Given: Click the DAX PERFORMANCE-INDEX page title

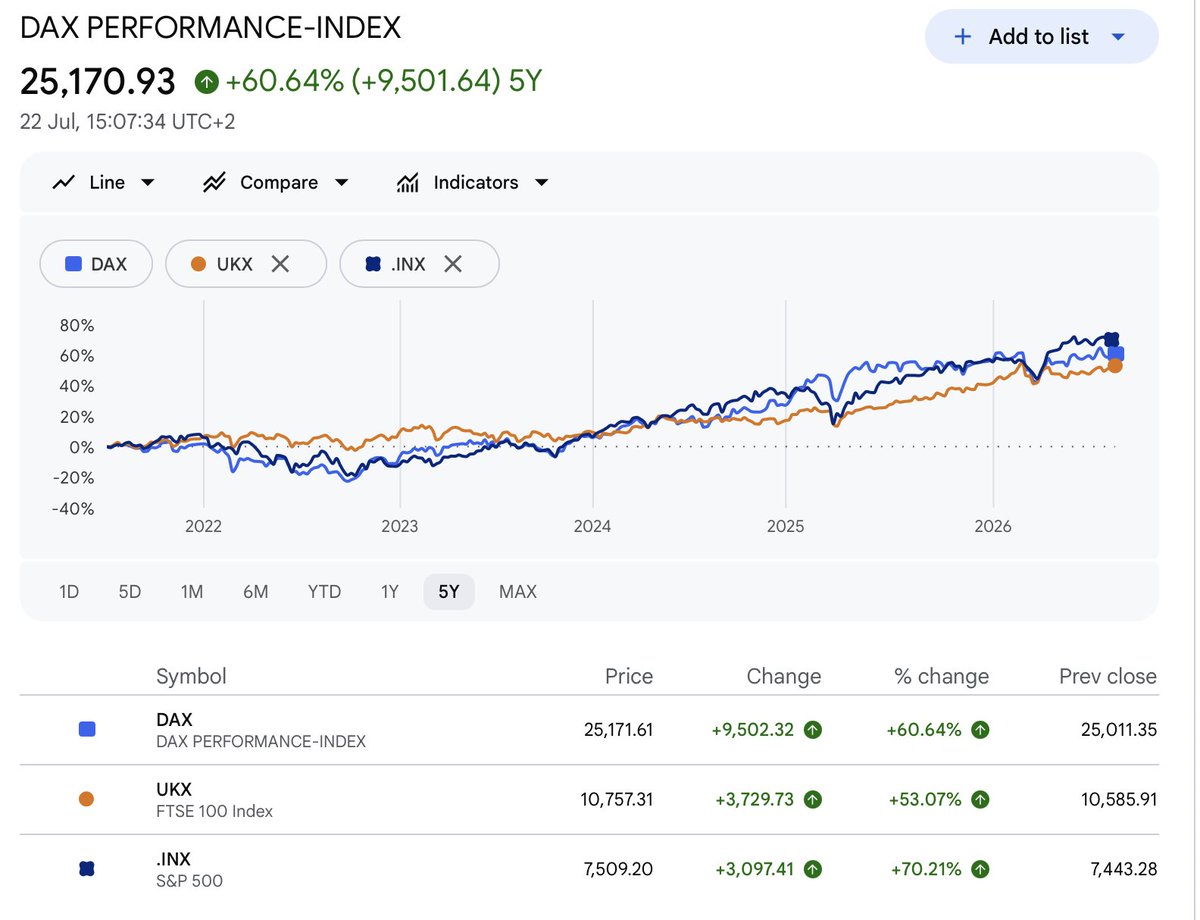Looking at the screenshot, I should pos(210,27).
